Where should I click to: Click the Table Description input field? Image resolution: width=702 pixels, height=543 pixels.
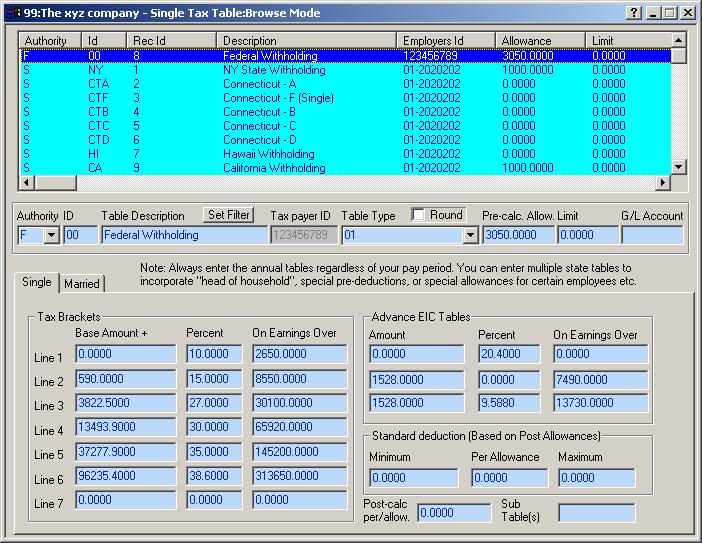click(183, 235)
